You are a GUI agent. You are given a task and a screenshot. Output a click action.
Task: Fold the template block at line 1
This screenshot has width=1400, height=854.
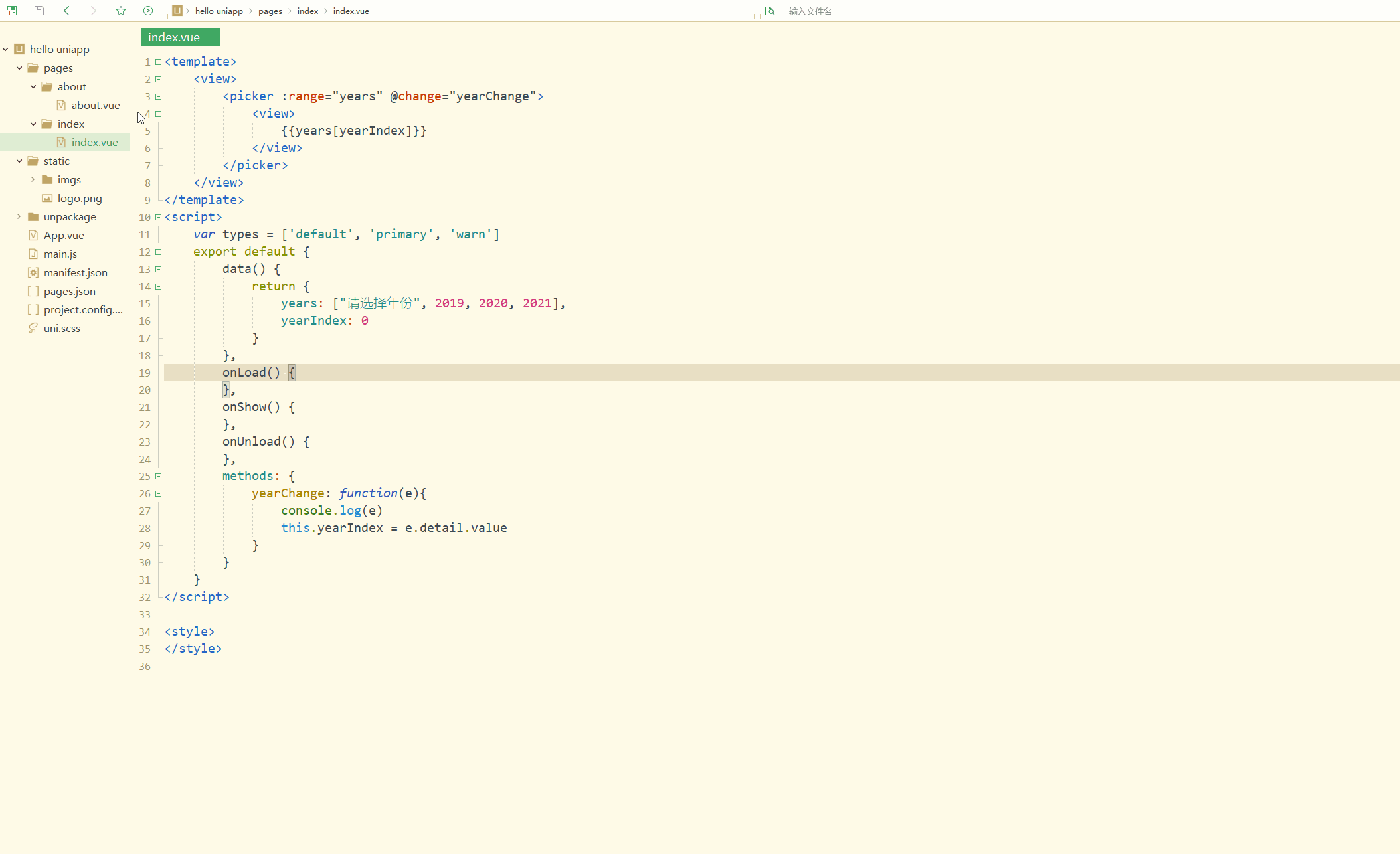[159, 62]
